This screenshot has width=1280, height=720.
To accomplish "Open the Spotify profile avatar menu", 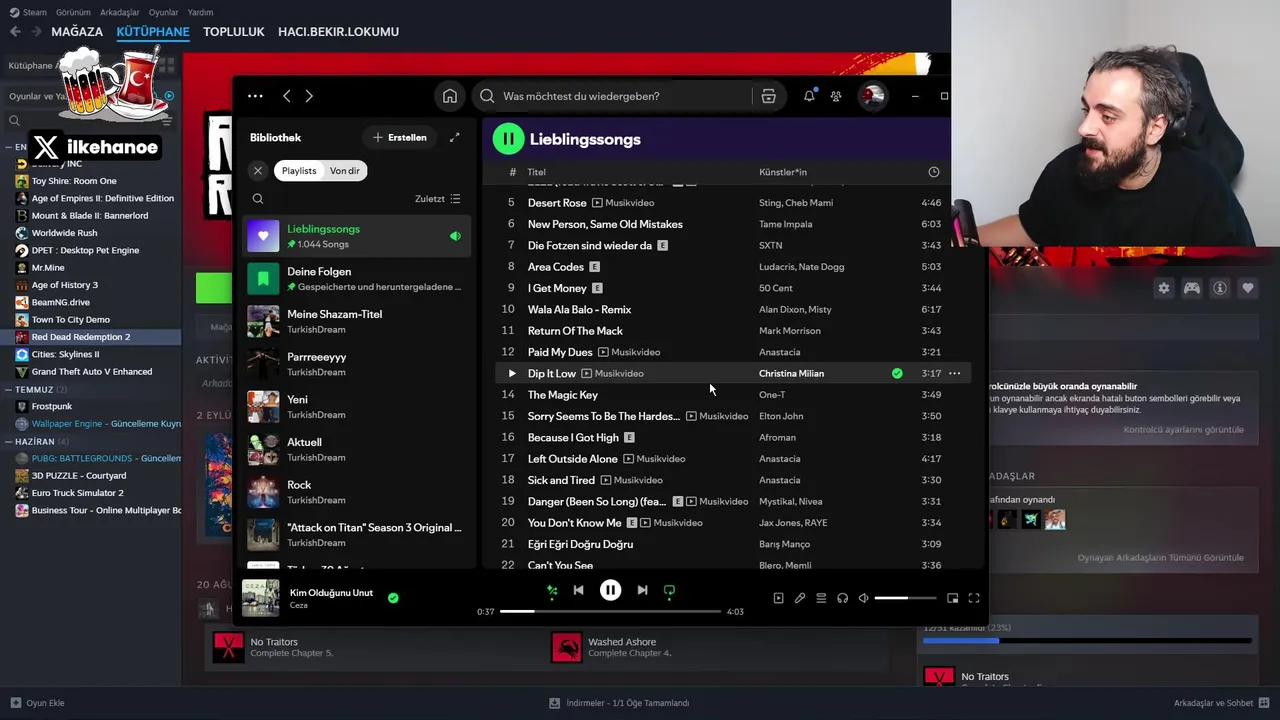I will tap(873, 96).
